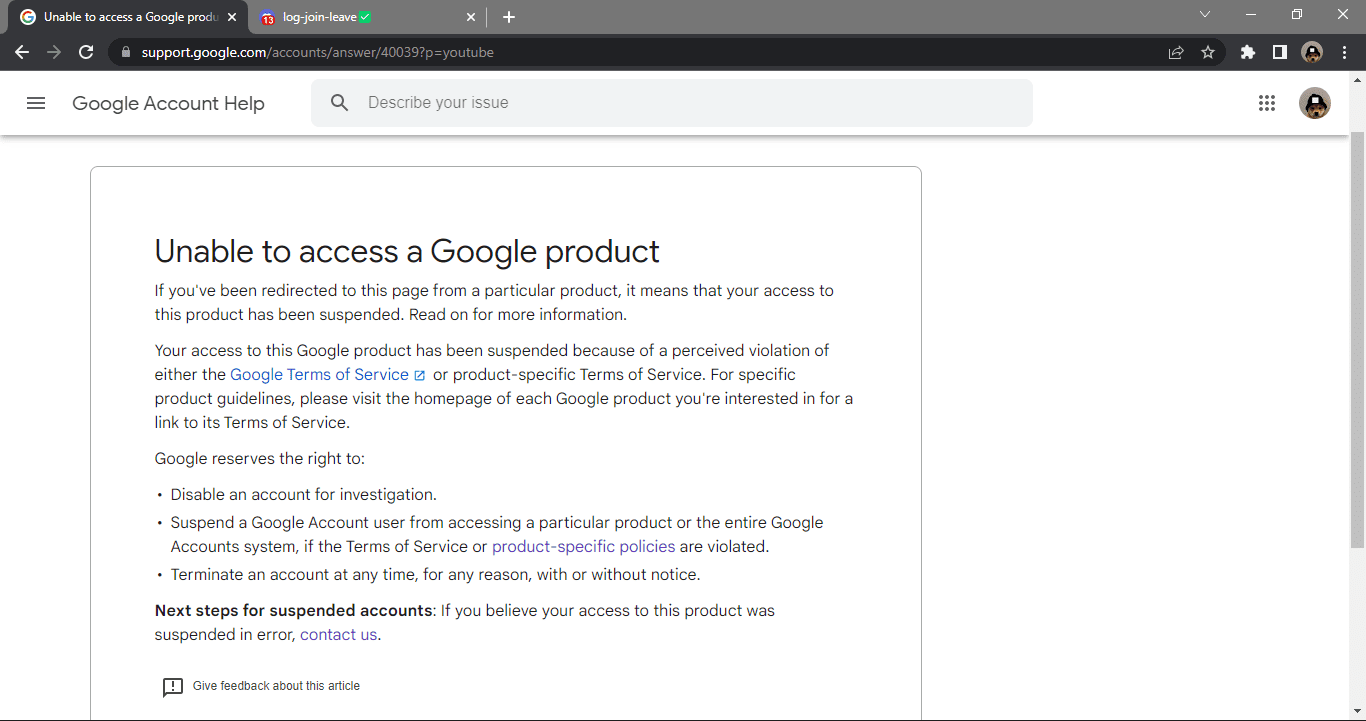Reload the current page
This screenshot has height=721, width=1366.
pyautogui.click(x=86, y=52)
